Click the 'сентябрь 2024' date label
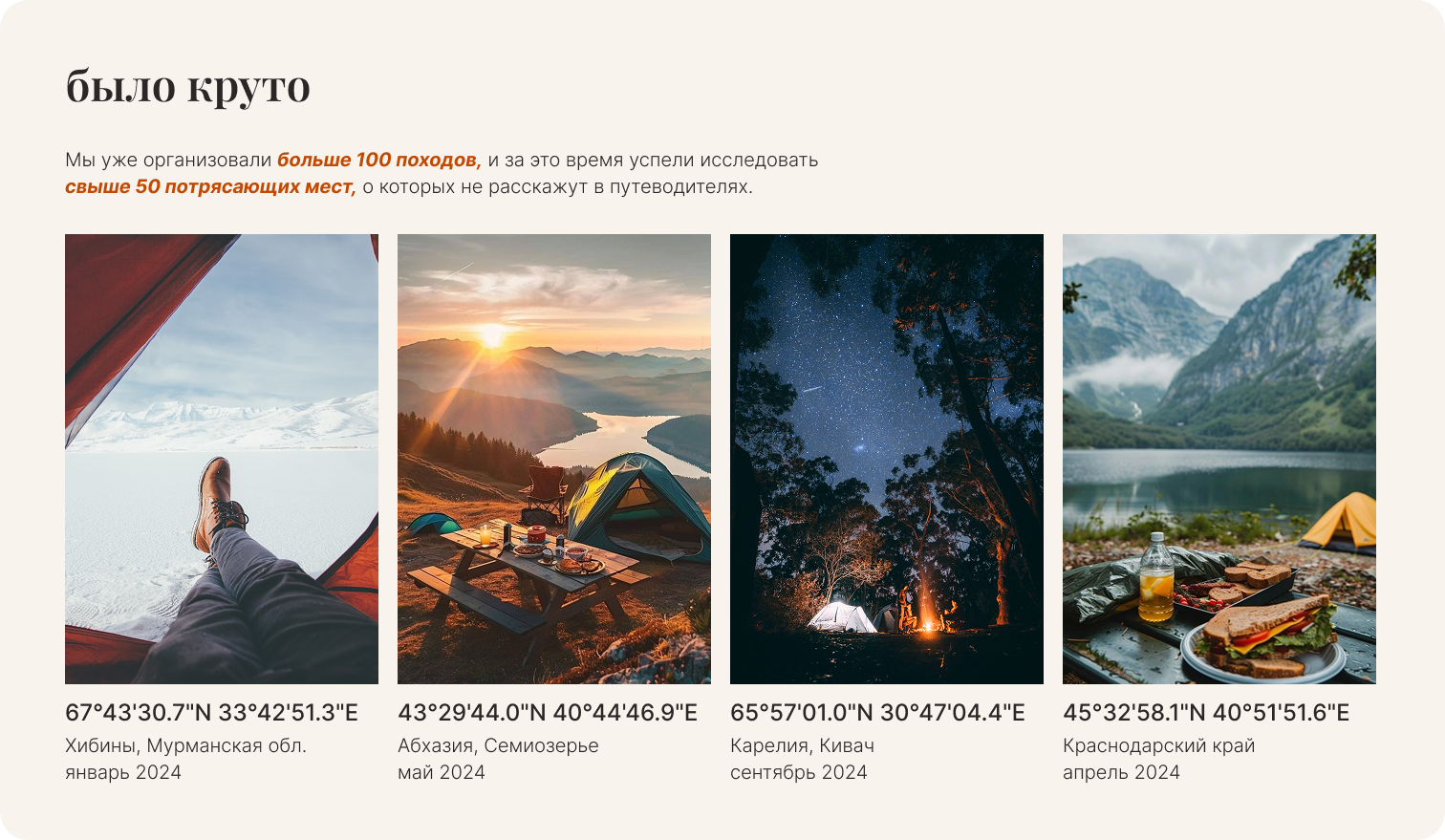The height and width of the screenshot is (840, 1445). [799, 772]
